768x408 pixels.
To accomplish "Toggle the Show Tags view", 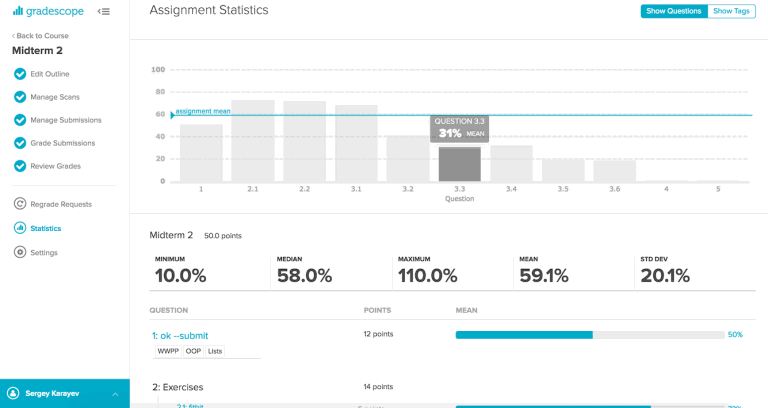I will [x=732, y=11].
